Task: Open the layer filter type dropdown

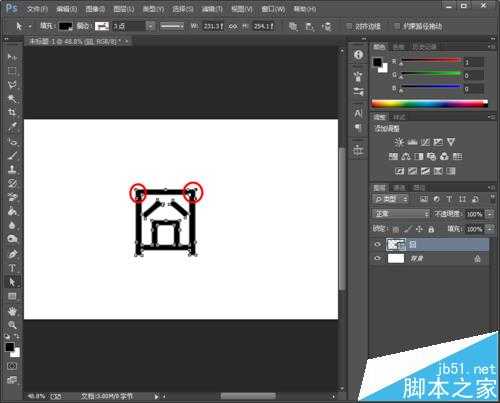Action: coord(390,199)
